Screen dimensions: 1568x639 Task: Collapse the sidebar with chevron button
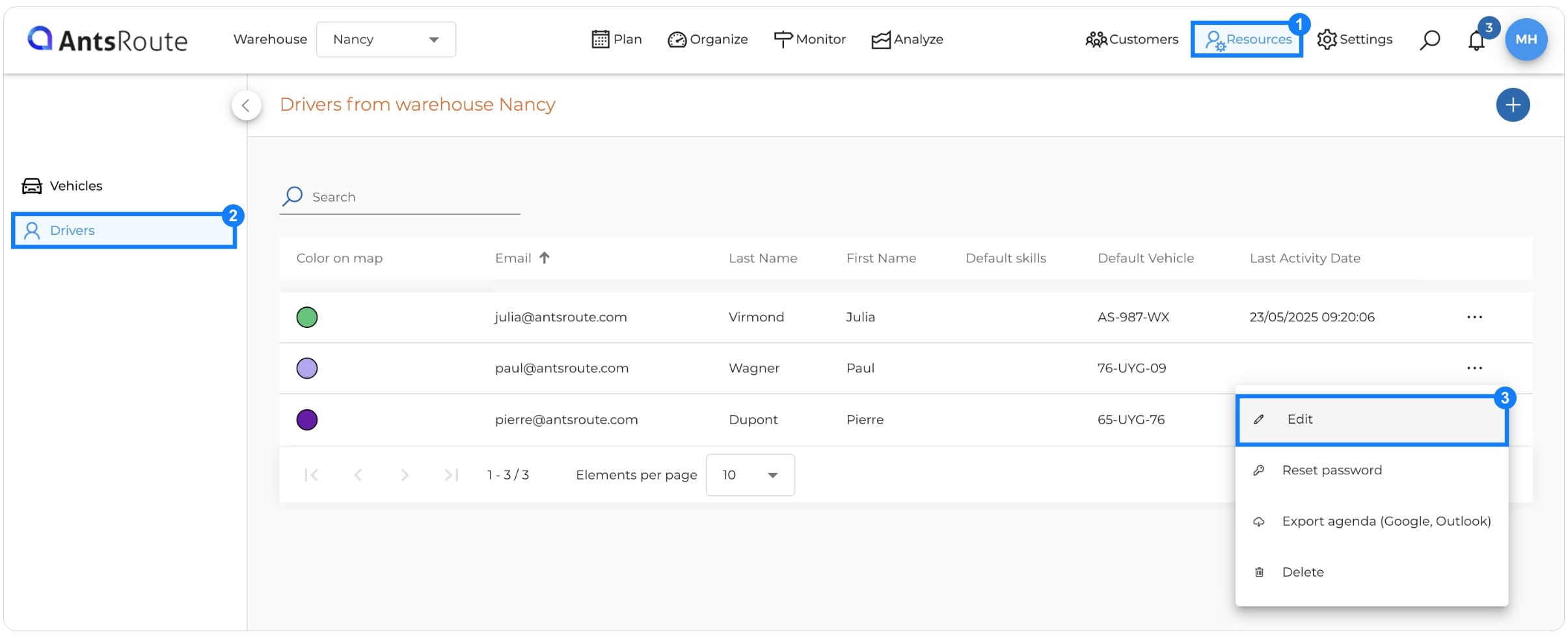click(246, 105)
